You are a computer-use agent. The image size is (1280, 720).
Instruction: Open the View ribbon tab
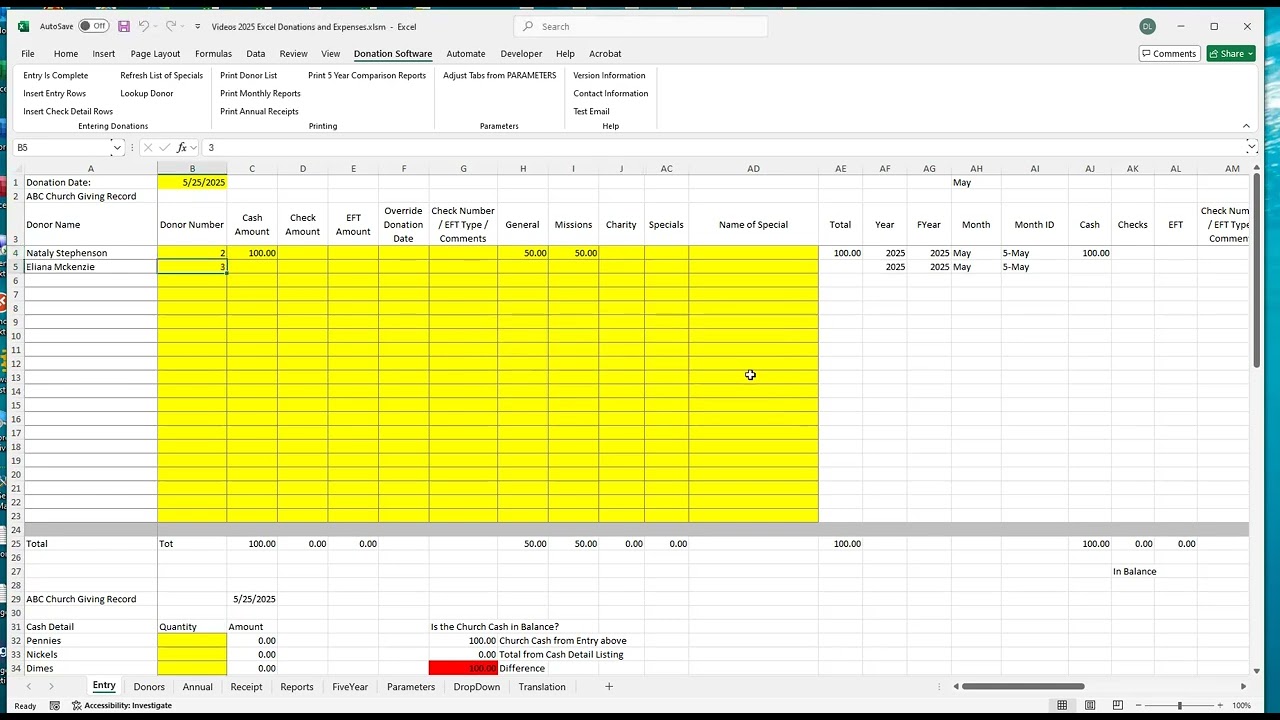click(x=331, y=54)
